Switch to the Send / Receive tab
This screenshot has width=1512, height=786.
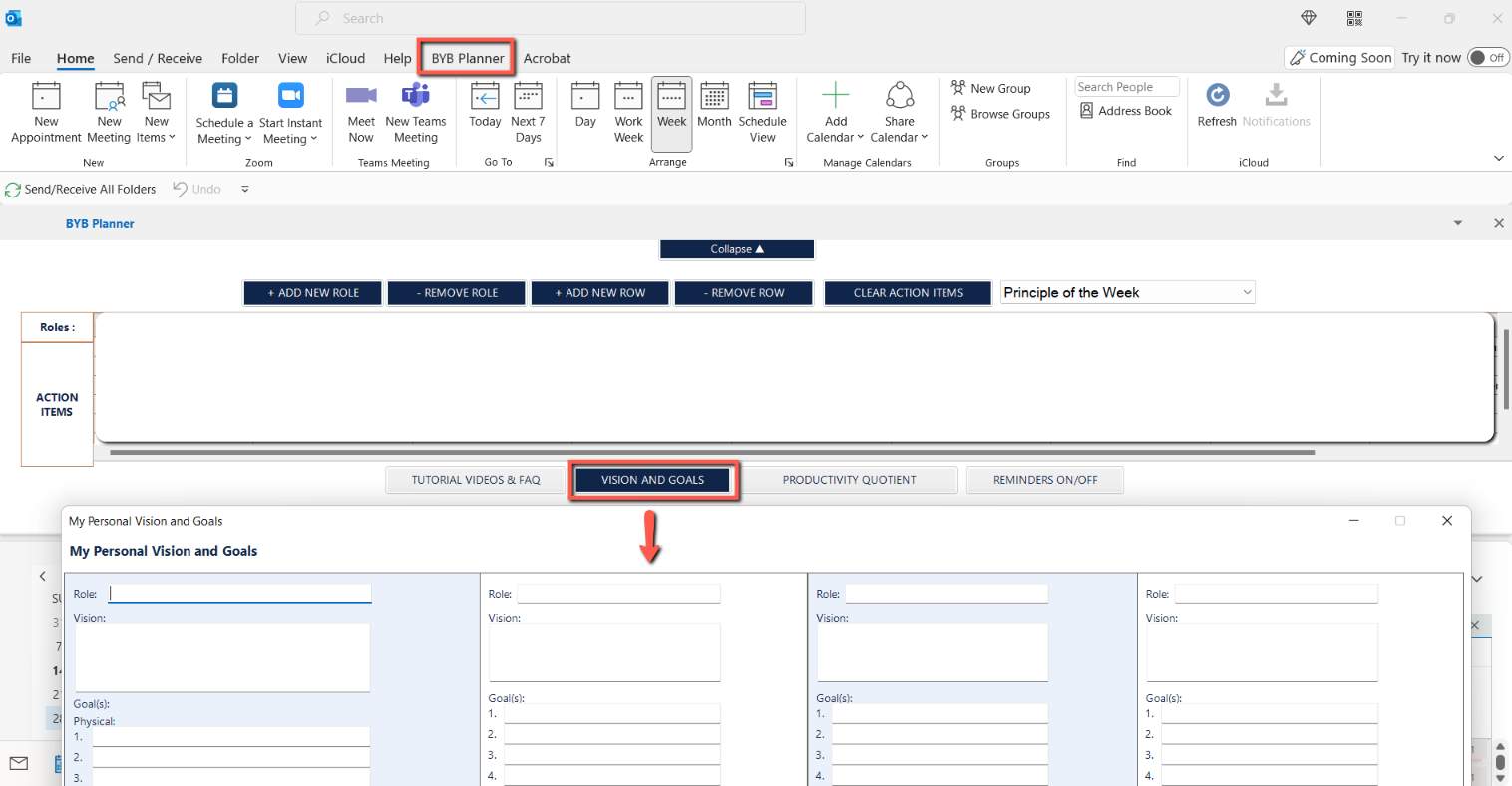[x=158, y=58]
